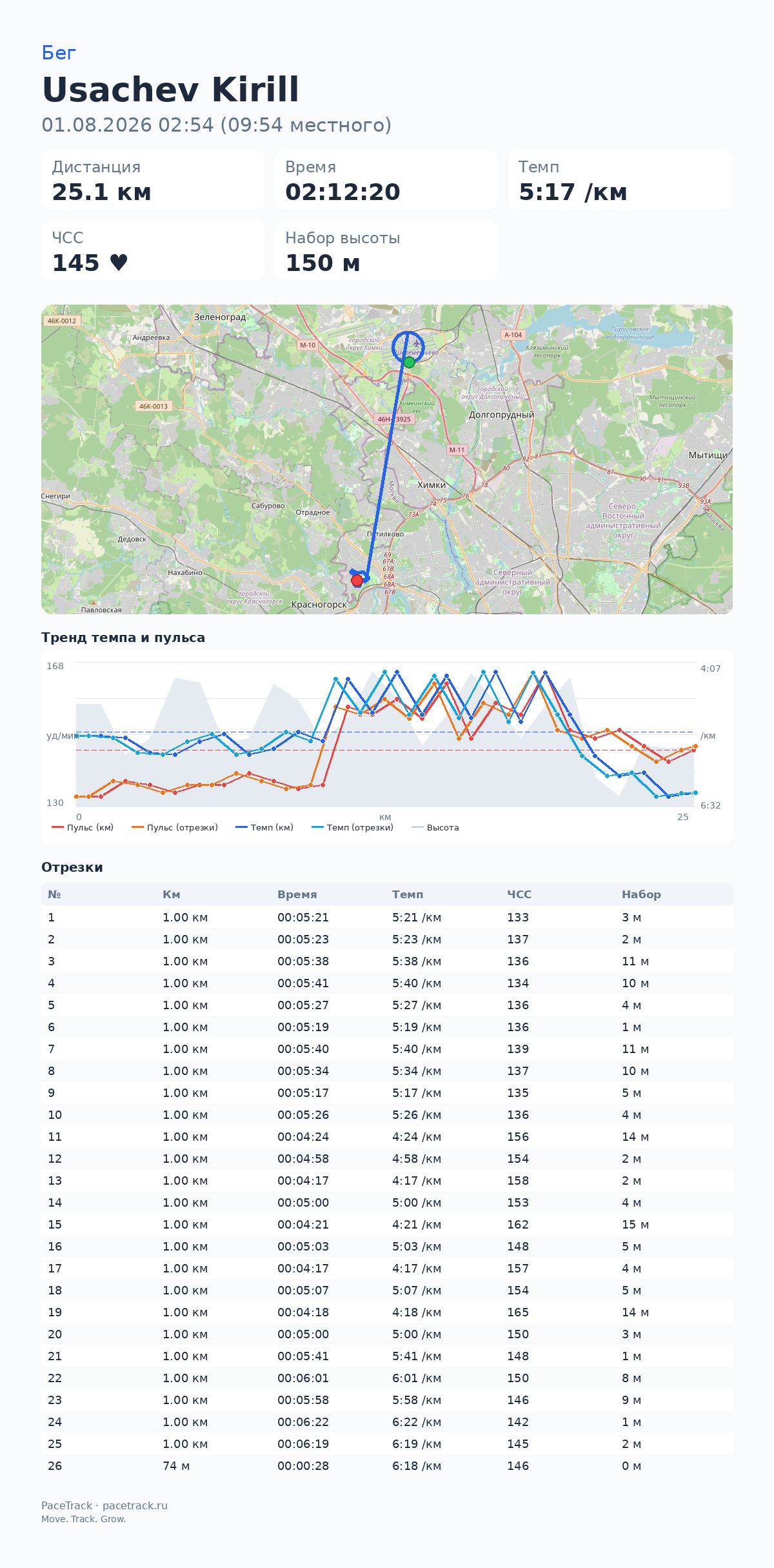Click heart rate 156 in split 11
This screenshot has width=774, height=1568.
[518, 1137]
